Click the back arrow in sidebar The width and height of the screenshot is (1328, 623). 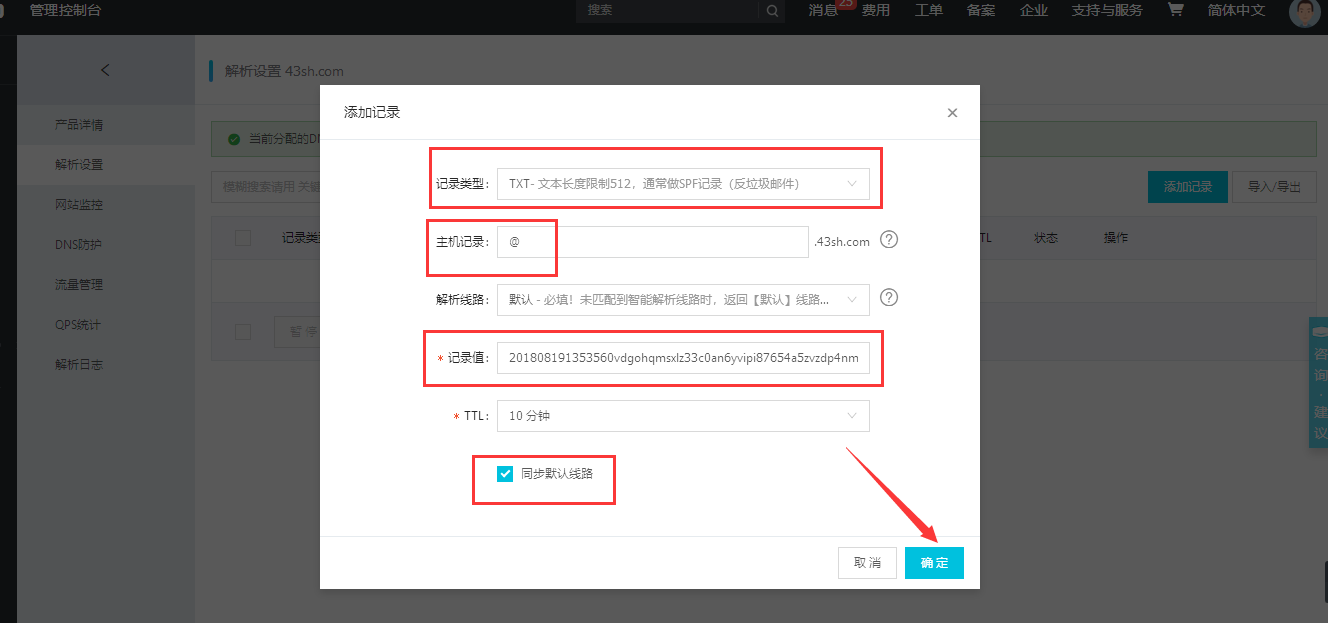coord(106,70)
